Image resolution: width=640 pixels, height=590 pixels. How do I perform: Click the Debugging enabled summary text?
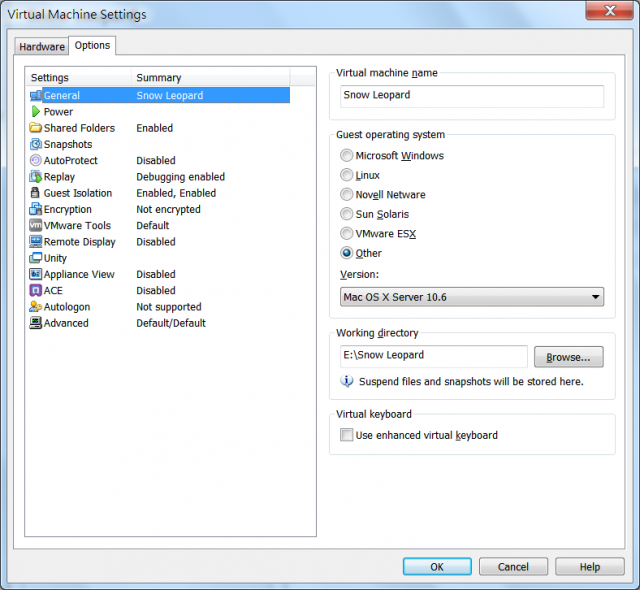point(180,177)
